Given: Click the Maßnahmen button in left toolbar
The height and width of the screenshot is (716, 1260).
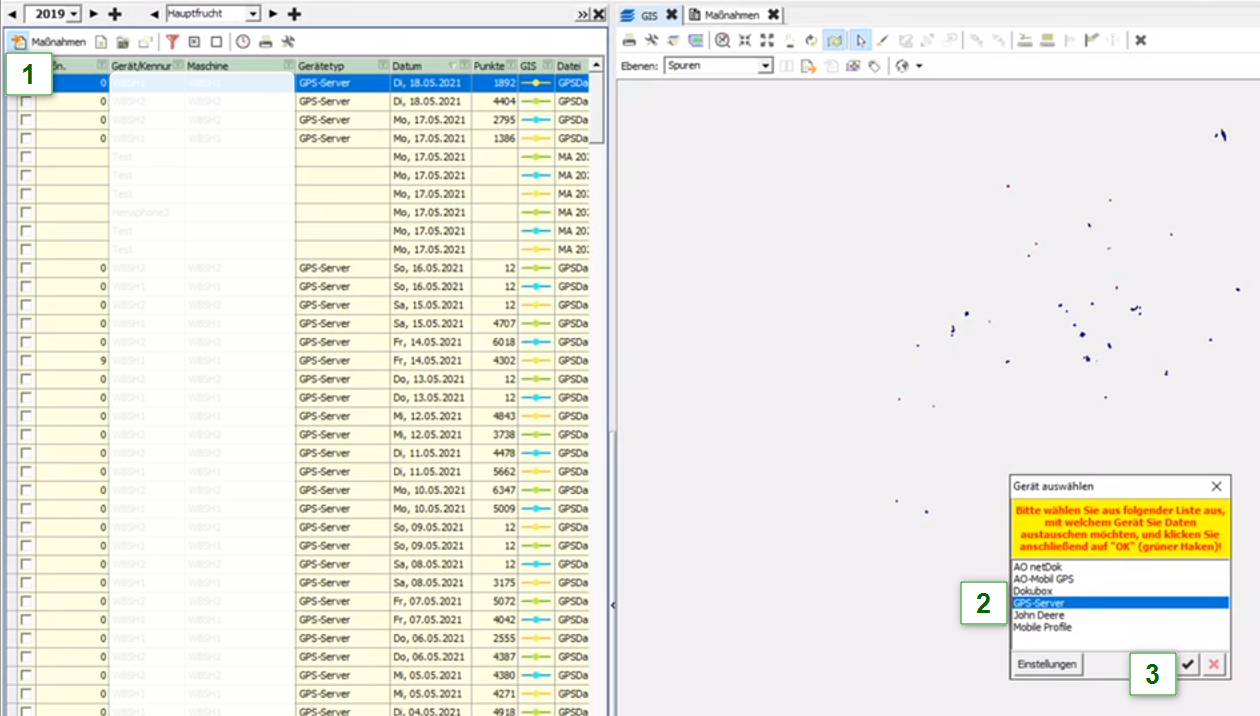Looking at the screenshot, I should 49,42.
